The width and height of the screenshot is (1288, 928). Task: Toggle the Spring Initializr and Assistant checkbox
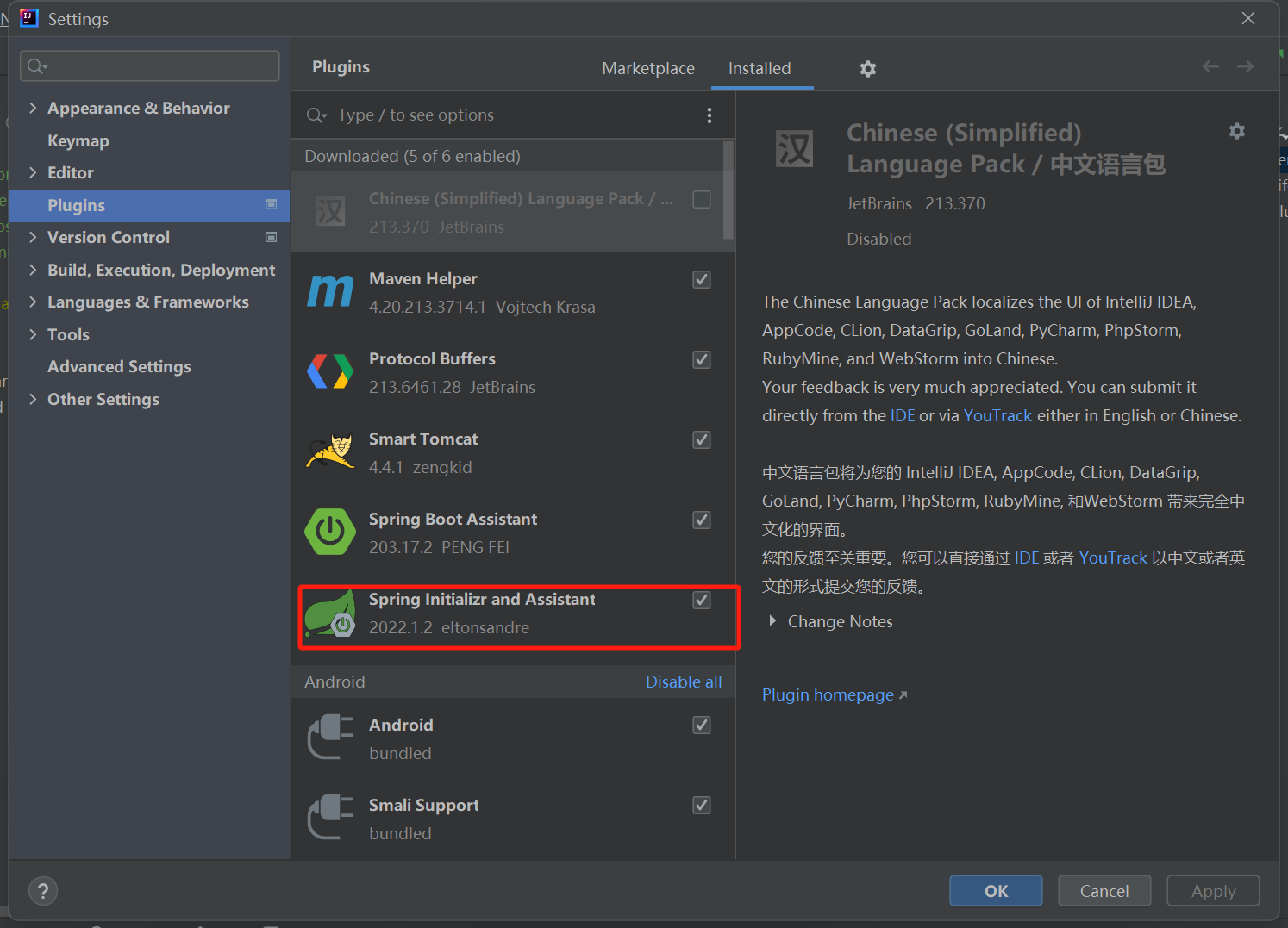tap(702, 600)
